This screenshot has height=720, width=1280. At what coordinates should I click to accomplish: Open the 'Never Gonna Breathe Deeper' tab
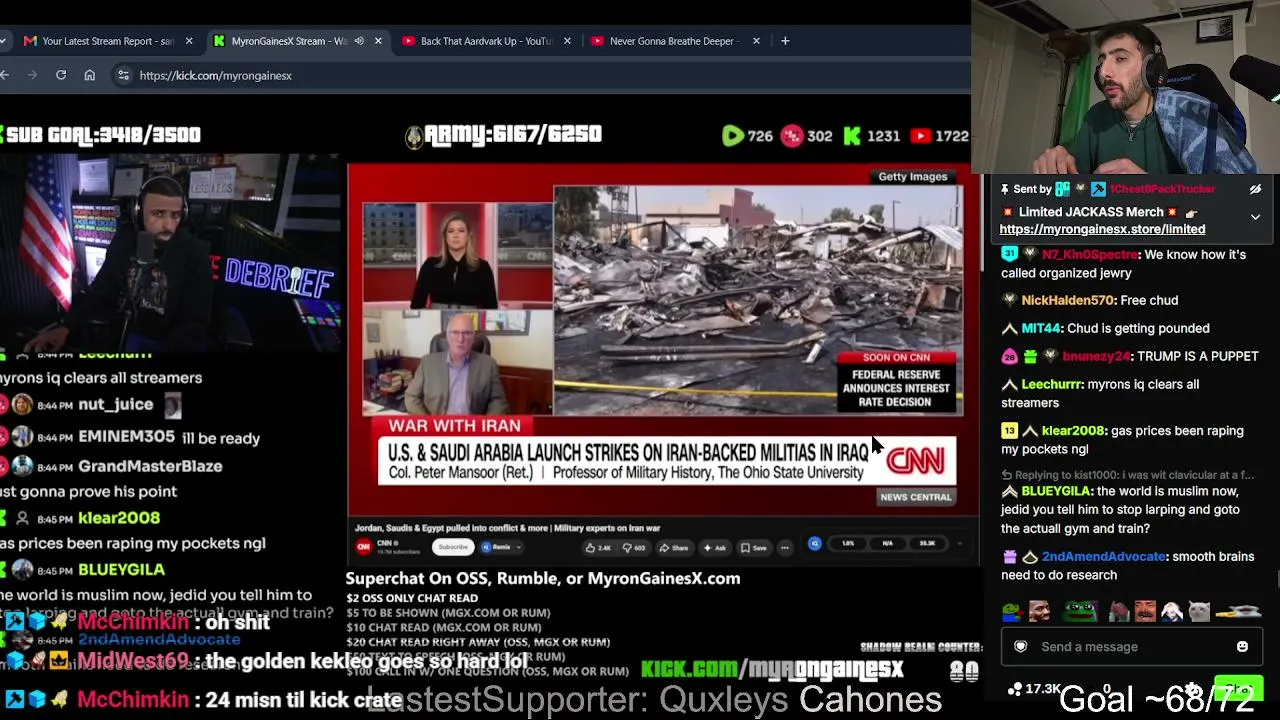673,41
